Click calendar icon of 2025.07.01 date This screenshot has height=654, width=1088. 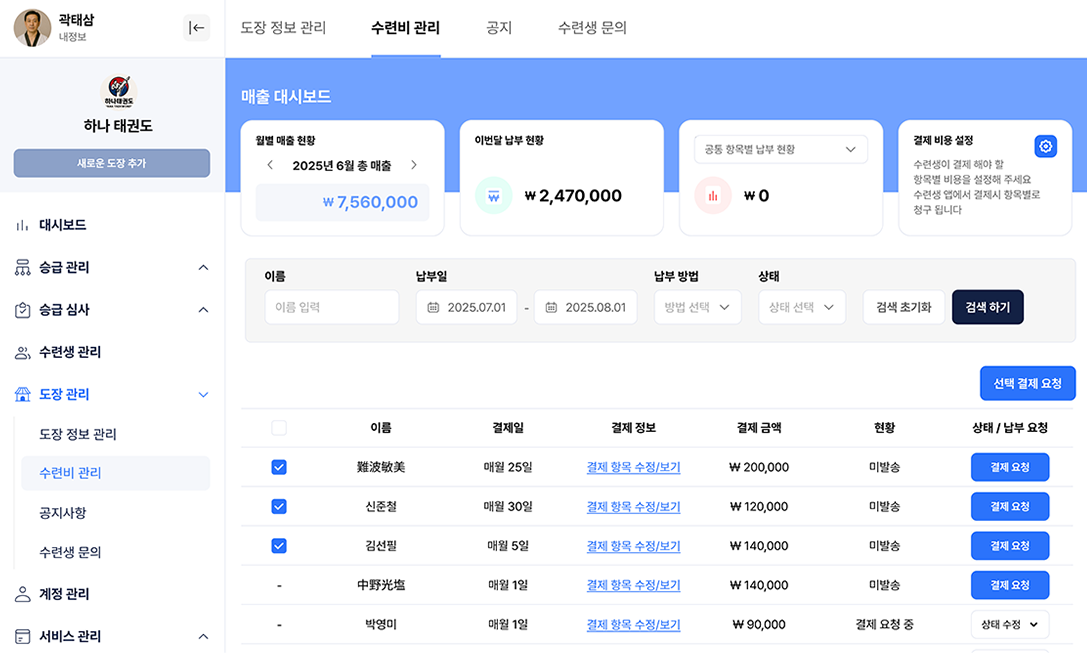pos(433,307)
